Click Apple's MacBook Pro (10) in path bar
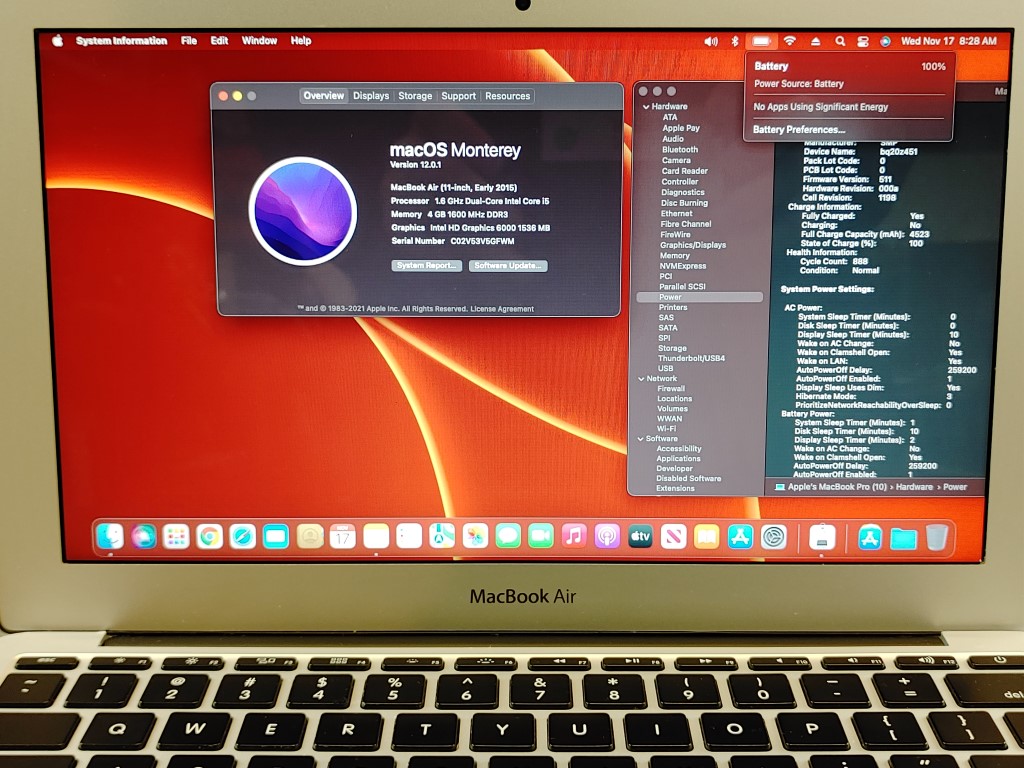This screenshot has width=1024, height=768. [x=837, y=487]
